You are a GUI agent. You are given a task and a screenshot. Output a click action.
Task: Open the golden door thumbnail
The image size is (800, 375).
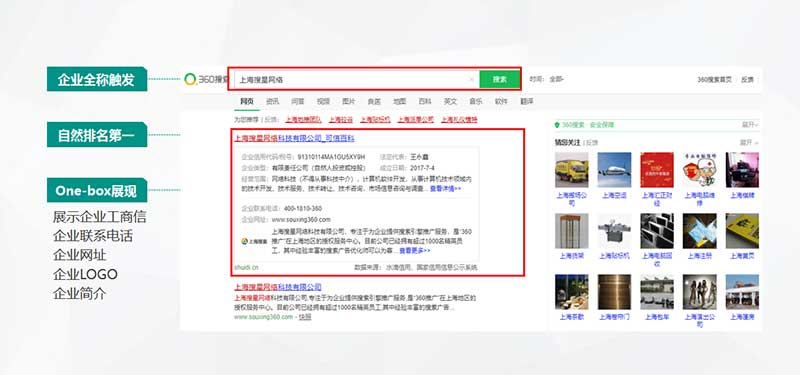point(614,292)
